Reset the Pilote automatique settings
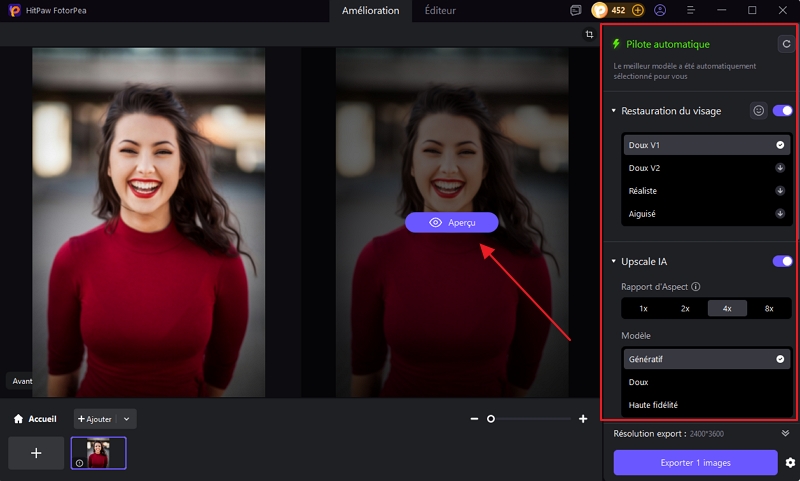800x481 pixels. [x=786, y=44]
